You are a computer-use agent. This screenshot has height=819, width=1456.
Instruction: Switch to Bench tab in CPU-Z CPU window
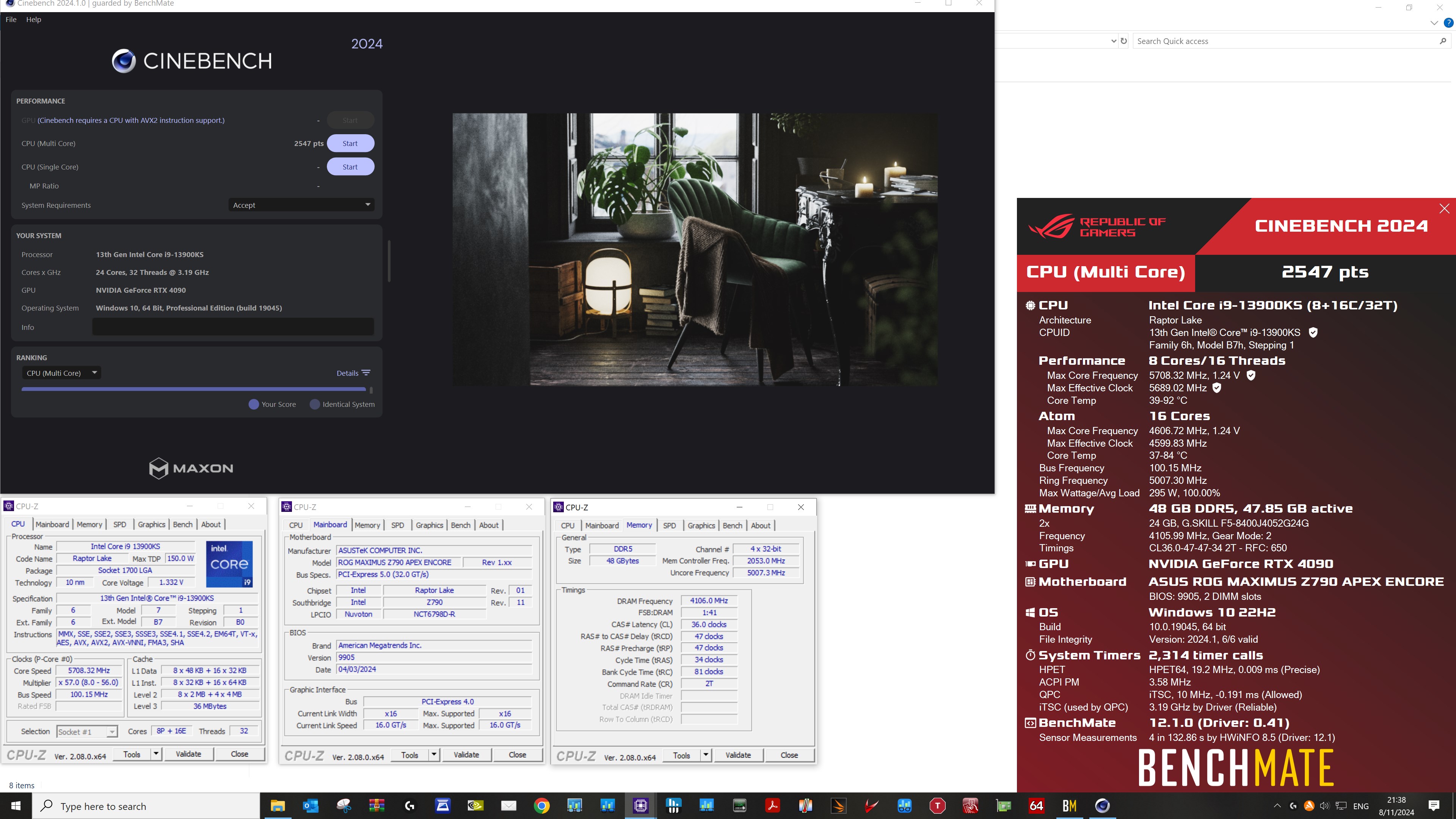tap(182, 524)
